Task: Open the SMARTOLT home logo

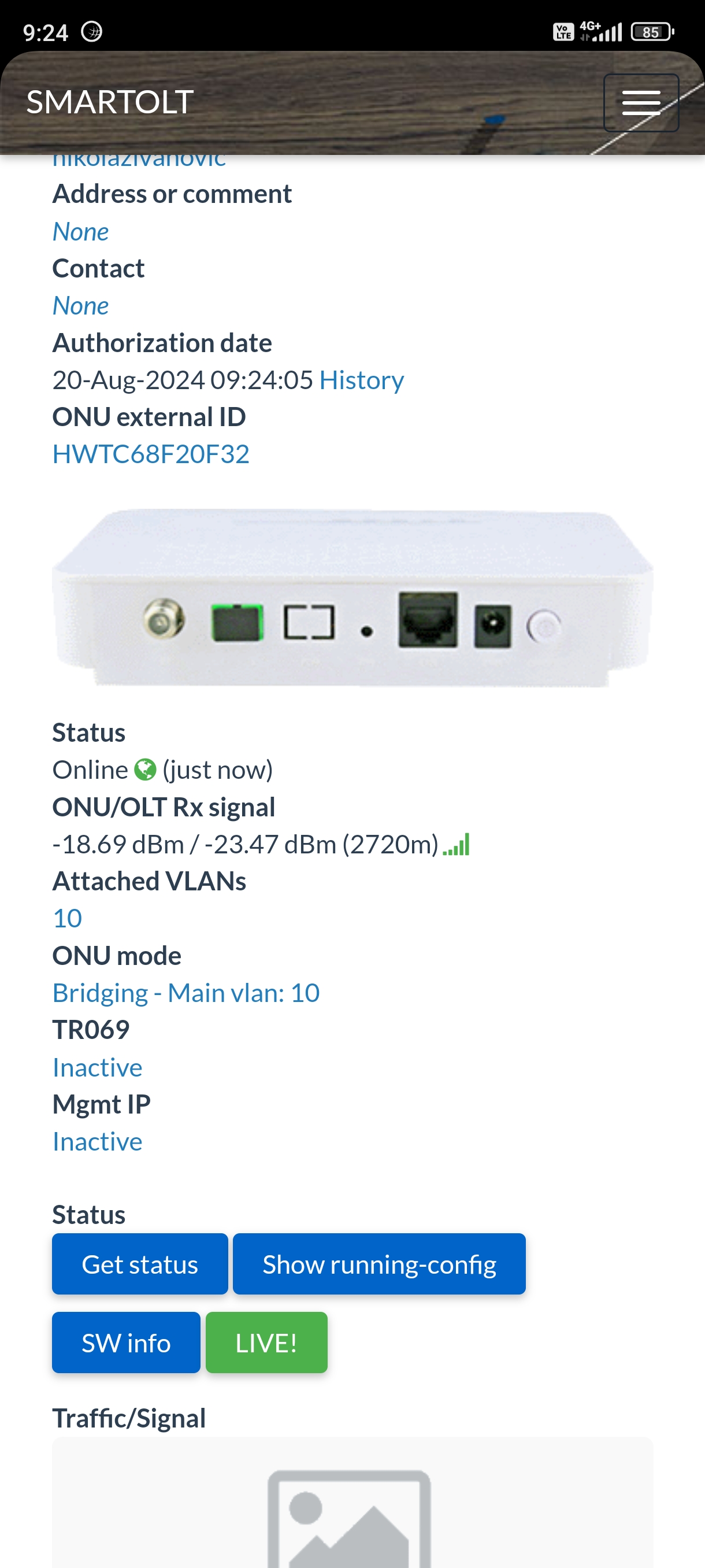Action: [x=110, y=102]
